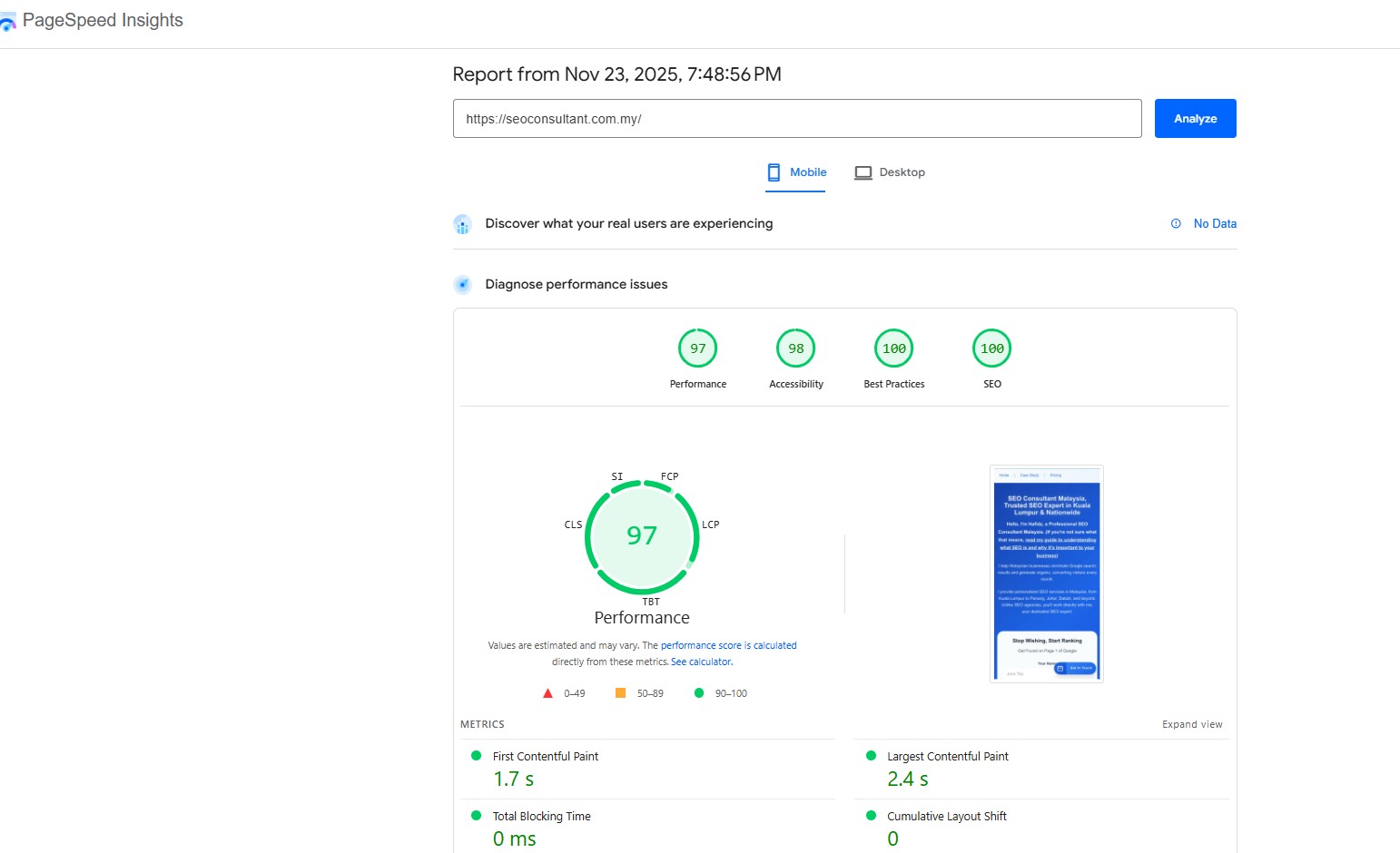Click the Desktop monitor icon

pos(863,172)
